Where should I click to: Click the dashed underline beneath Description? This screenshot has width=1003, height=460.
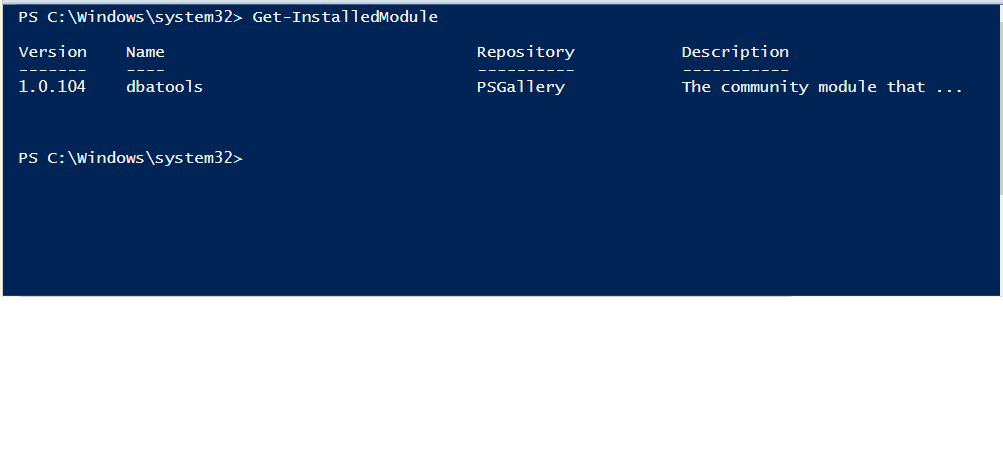[735, 70]
